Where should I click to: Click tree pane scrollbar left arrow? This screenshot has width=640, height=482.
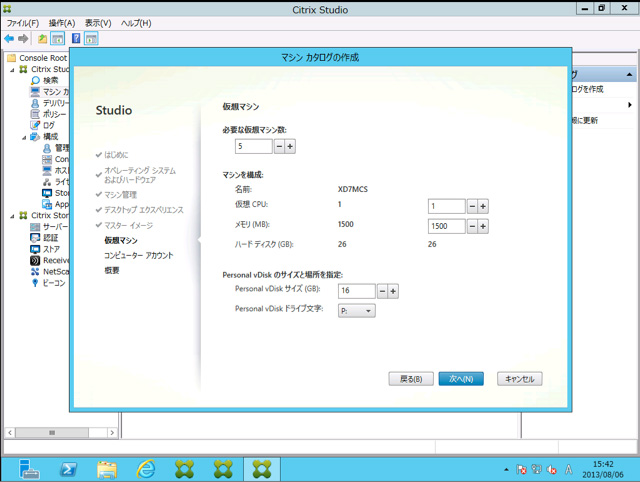(10, 433)
